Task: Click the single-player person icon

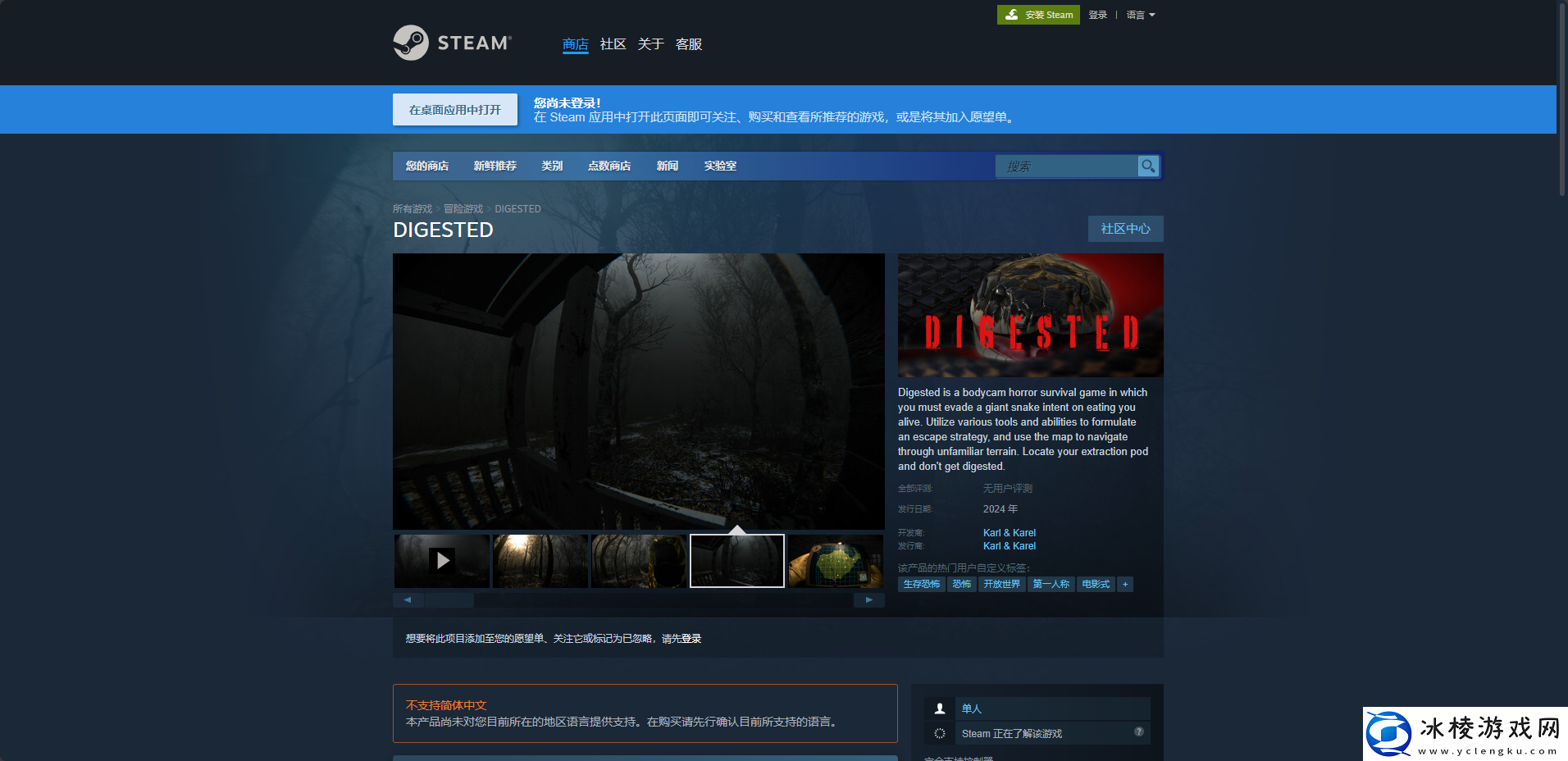Action: tap(940, 709)
